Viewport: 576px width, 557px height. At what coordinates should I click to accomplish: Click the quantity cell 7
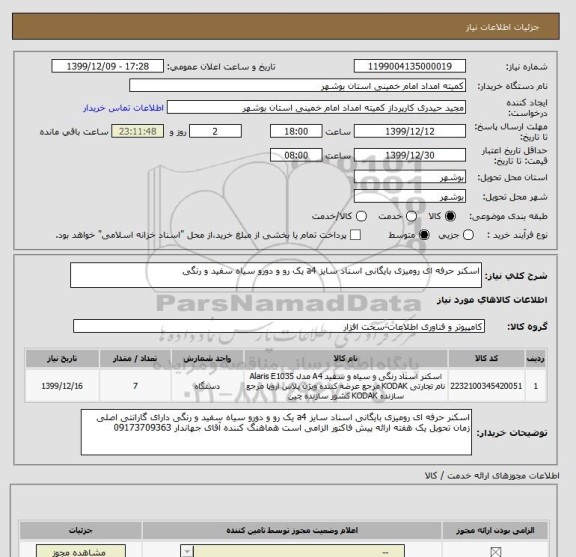coord(135,386)
